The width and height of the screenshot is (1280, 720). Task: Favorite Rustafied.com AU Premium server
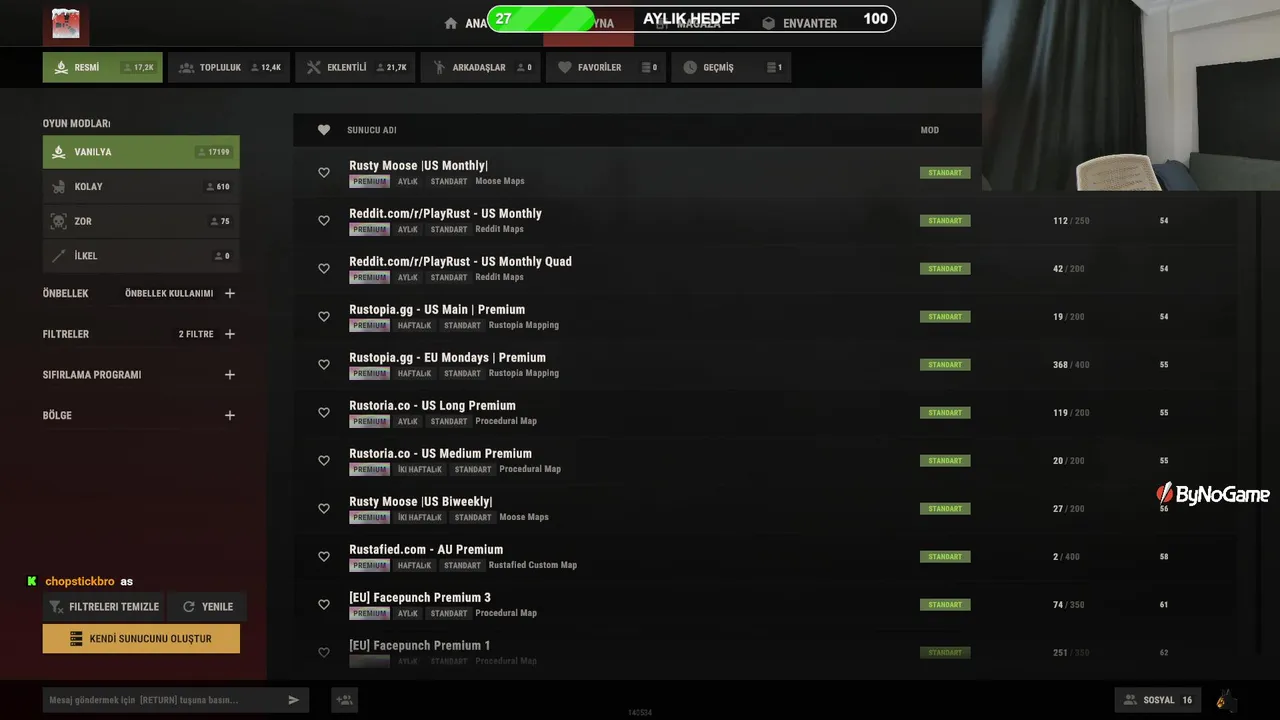pos(324,557)
